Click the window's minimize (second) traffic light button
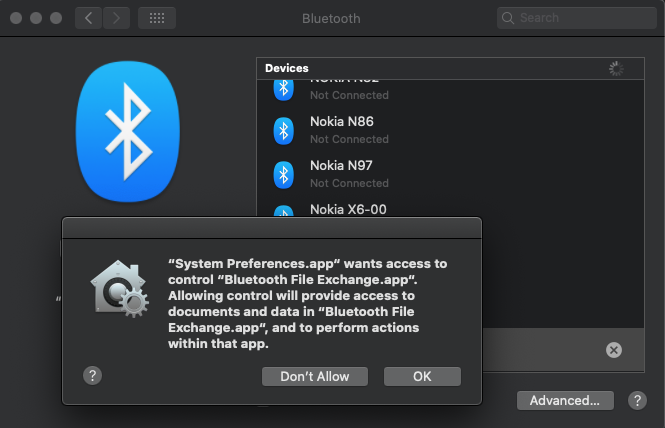 (x=36, y=18)
